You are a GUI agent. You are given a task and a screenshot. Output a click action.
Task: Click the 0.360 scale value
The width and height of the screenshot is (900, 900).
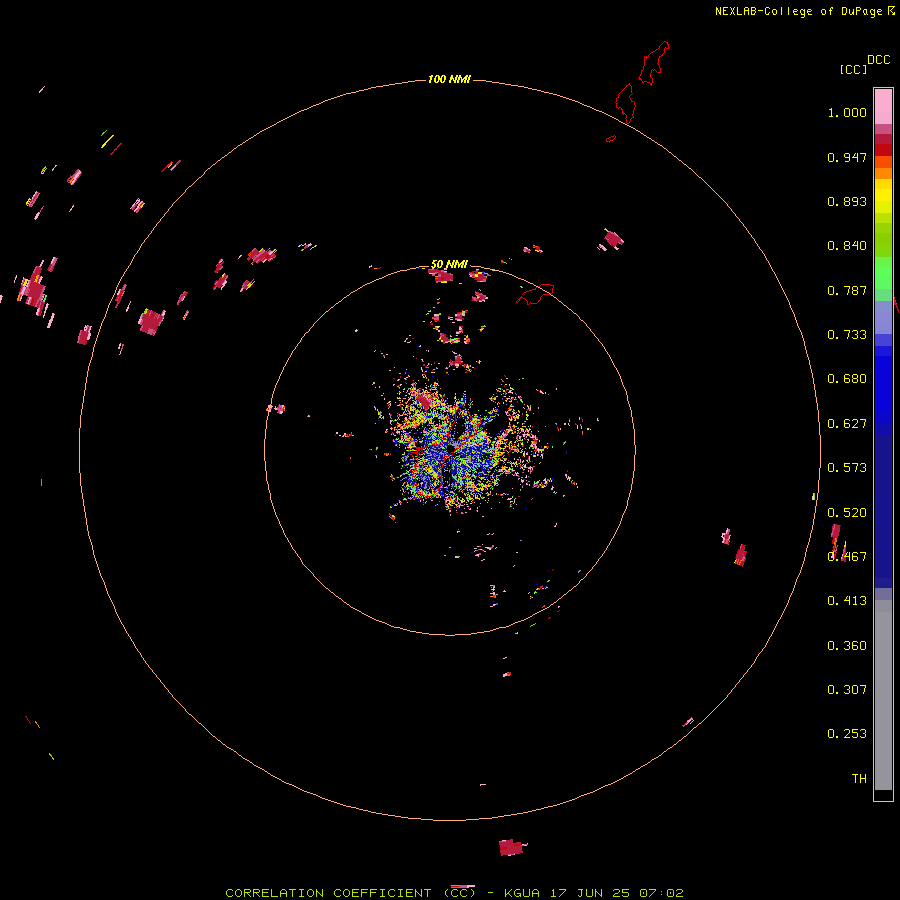coord(847,646)
